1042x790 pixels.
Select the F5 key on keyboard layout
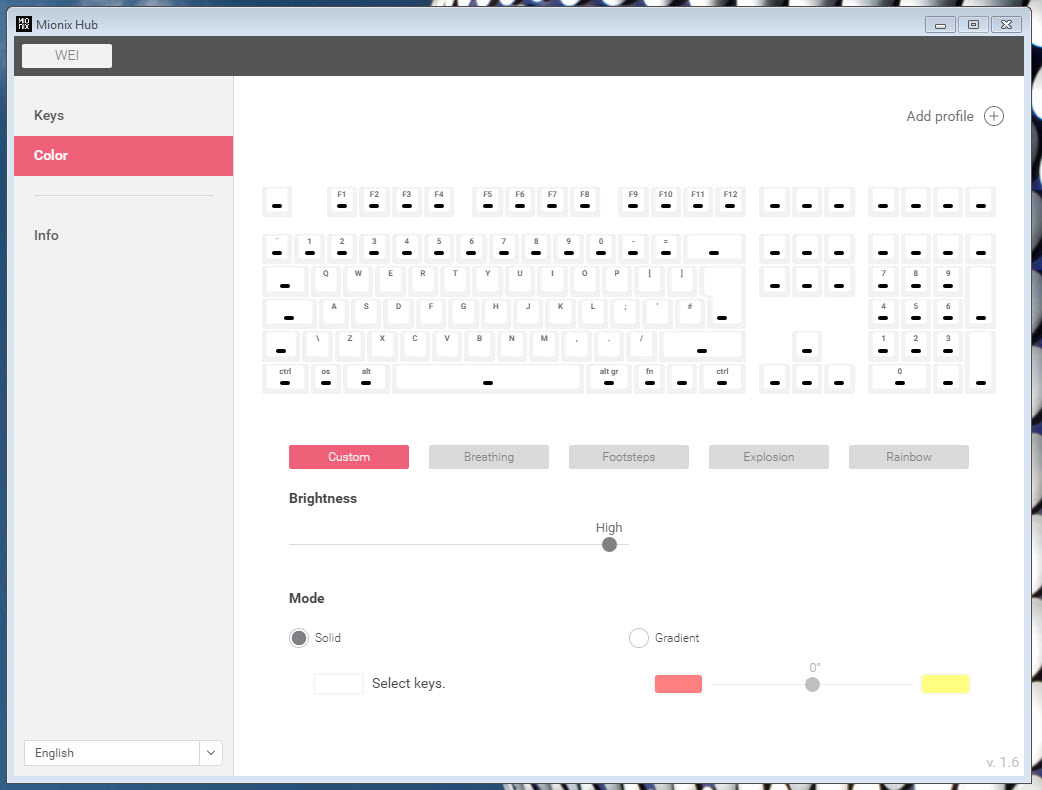pyautogui.click(x=488, y=201)
